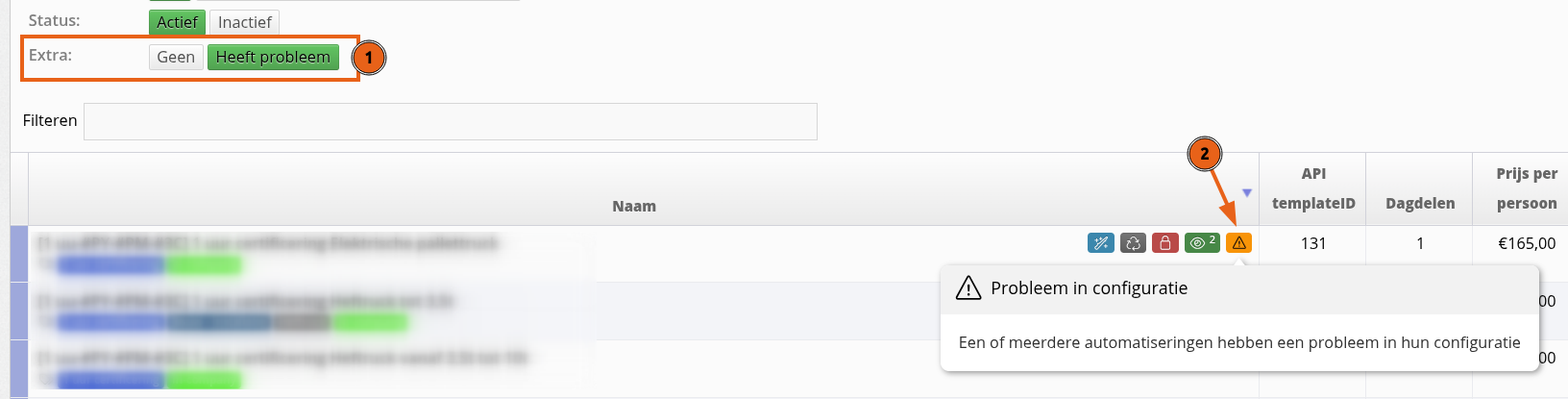Image resolution: width=1568 pixels, height=399 pixels.
Task: Focus the Filteren text field
Action: coord(450,121)
